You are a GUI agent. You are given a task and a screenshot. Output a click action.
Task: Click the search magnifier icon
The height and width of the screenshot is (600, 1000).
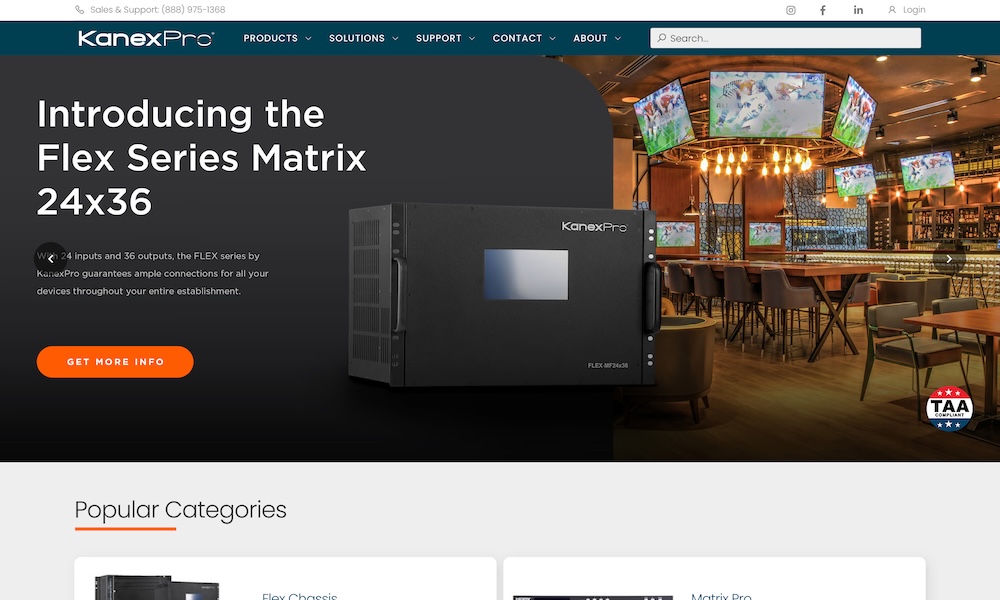(x=662, y=38)
